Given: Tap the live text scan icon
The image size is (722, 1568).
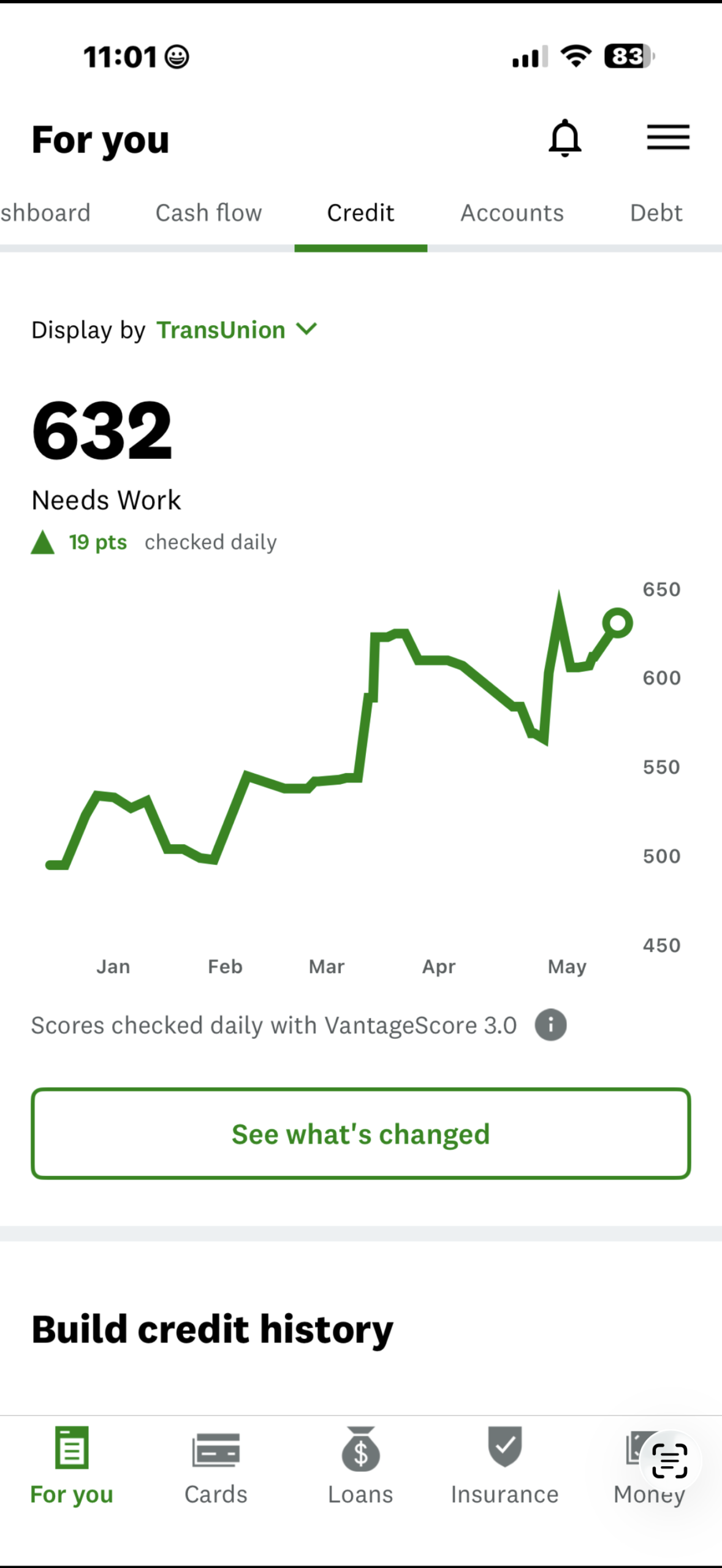Looking at the screenshot, I should pyautogui.click(x=670, y=1461).
